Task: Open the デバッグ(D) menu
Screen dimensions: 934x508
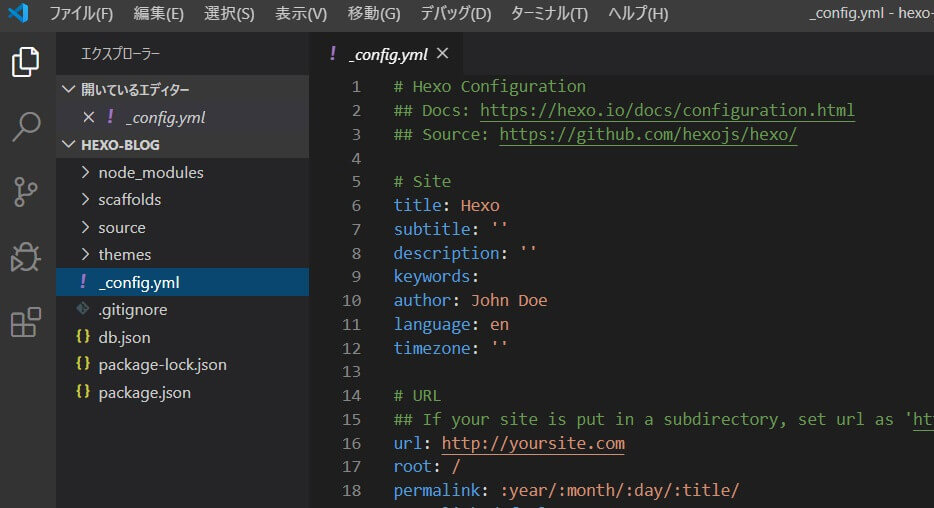Action: (x=456, y=13)
